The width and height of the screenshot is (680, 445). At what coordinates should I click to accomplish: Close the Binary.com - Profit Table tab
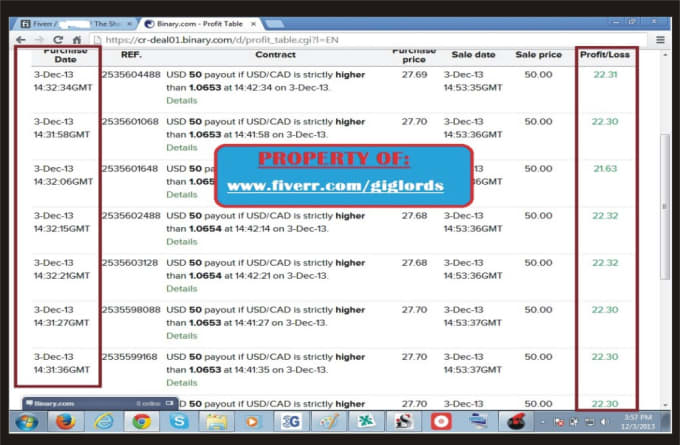tap(253, 24)
